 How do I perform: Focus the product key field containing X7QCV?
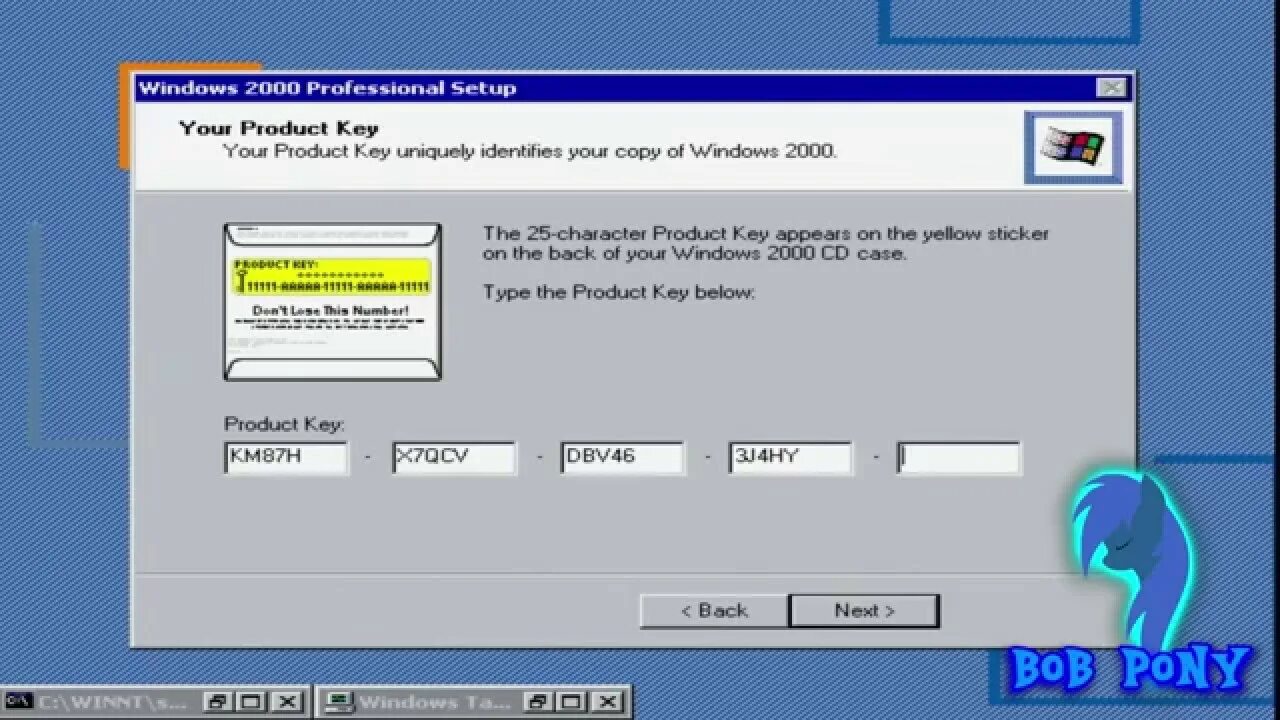[x=454, y=458]
